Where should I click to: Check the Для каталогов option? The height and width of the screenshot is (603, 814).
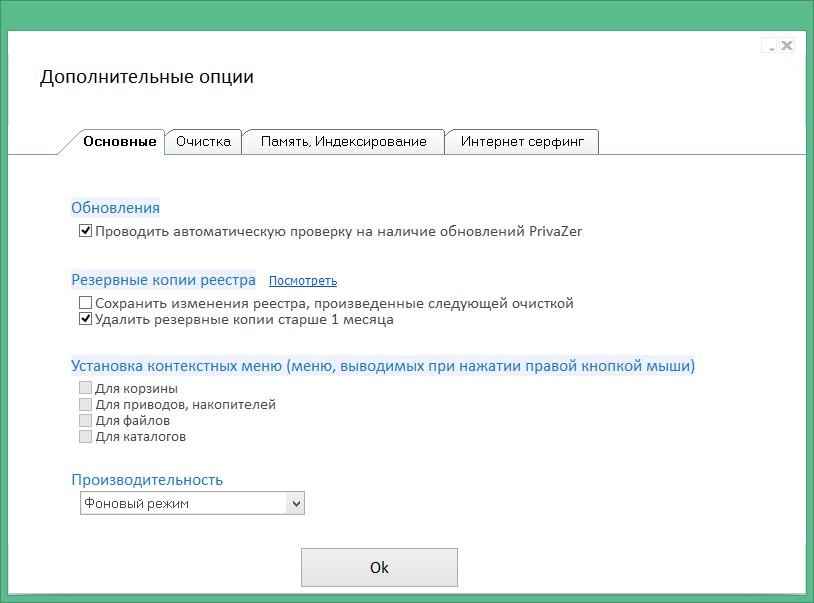(85, 436)
